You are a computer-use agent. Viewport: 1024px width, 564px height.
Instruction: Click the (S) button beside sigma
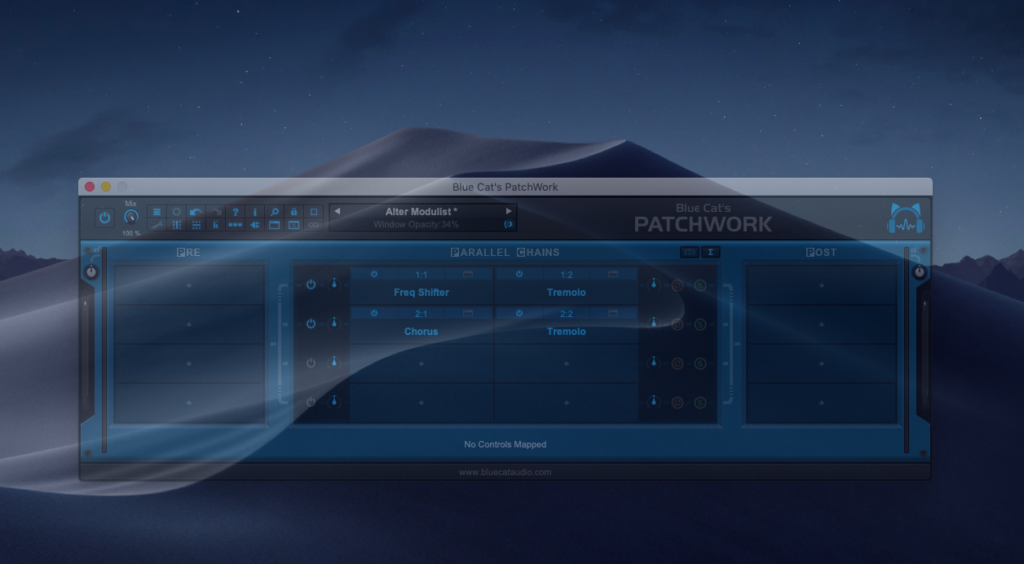[x=689, y=252]
